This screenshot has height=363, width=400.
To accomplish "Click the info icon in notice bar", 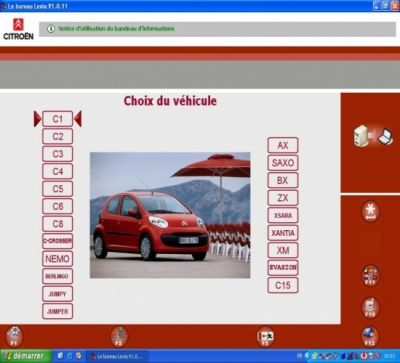I will (x=51, y=29).
